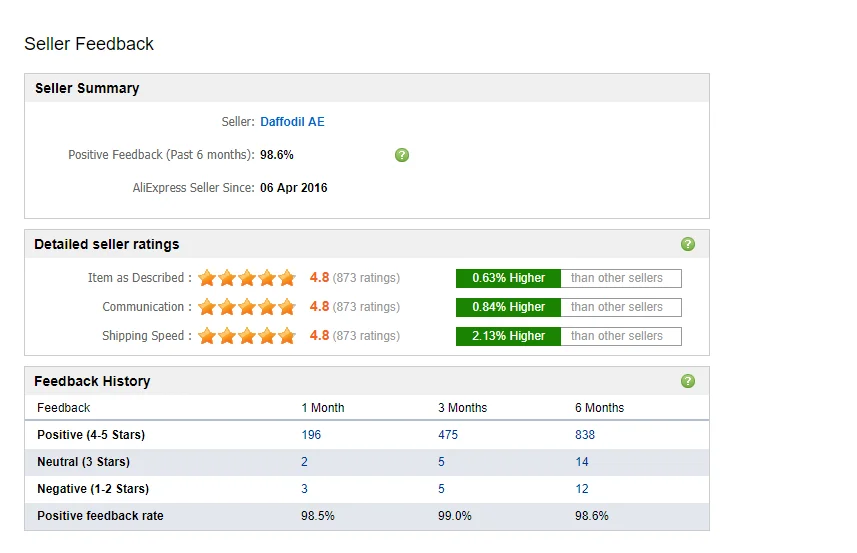Open 475 positive feedback for 3 Months
The image size is (857, 553).
(x=448, y=435)
